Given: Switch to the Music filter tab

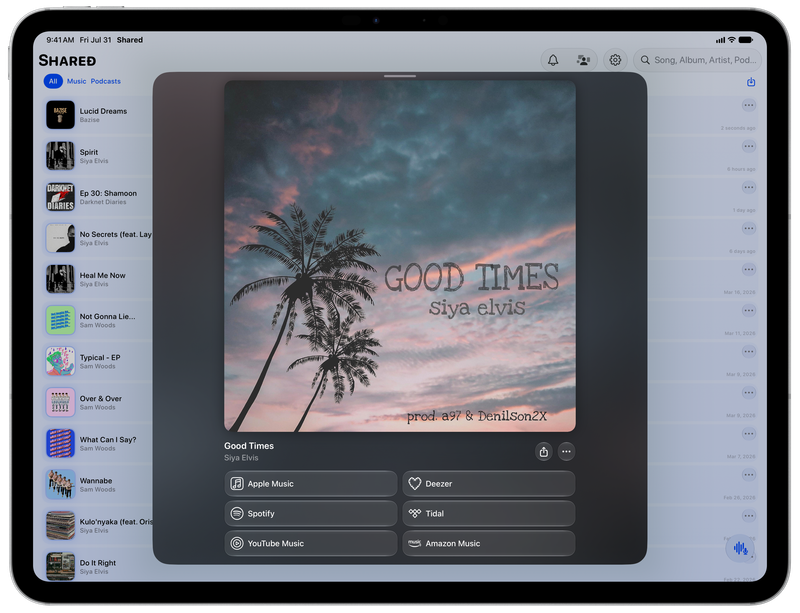Looking at the screenshot, I should click(77, 81).
